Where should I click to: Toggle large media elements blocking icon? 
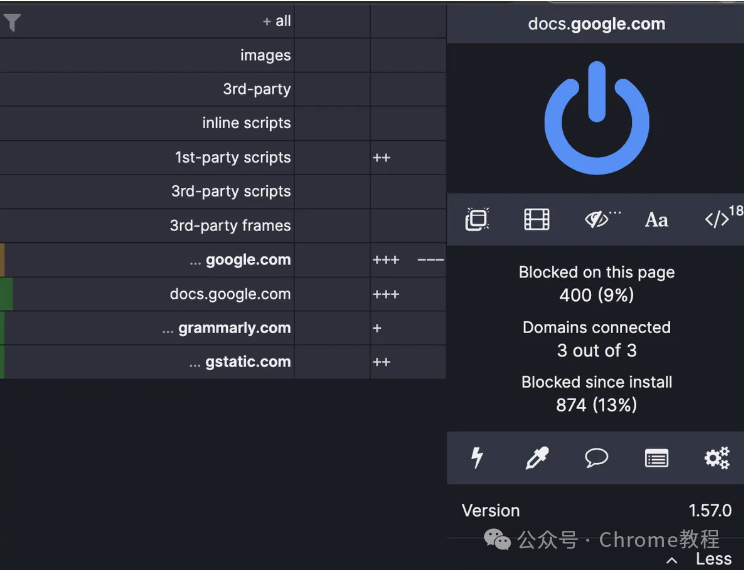coord(537,219)
